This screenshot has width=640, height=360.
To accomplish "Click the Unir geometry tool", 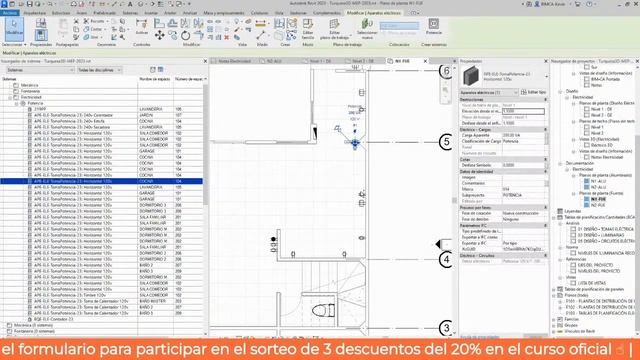I will pyautogui.click(x=92, y=37).
